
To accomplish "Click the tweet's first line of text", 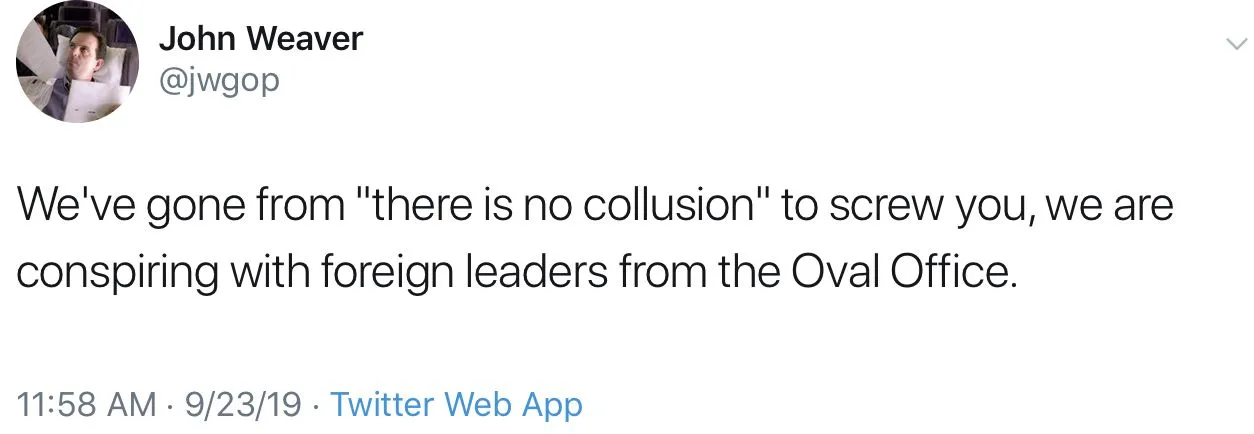I will tap(595, 207).
